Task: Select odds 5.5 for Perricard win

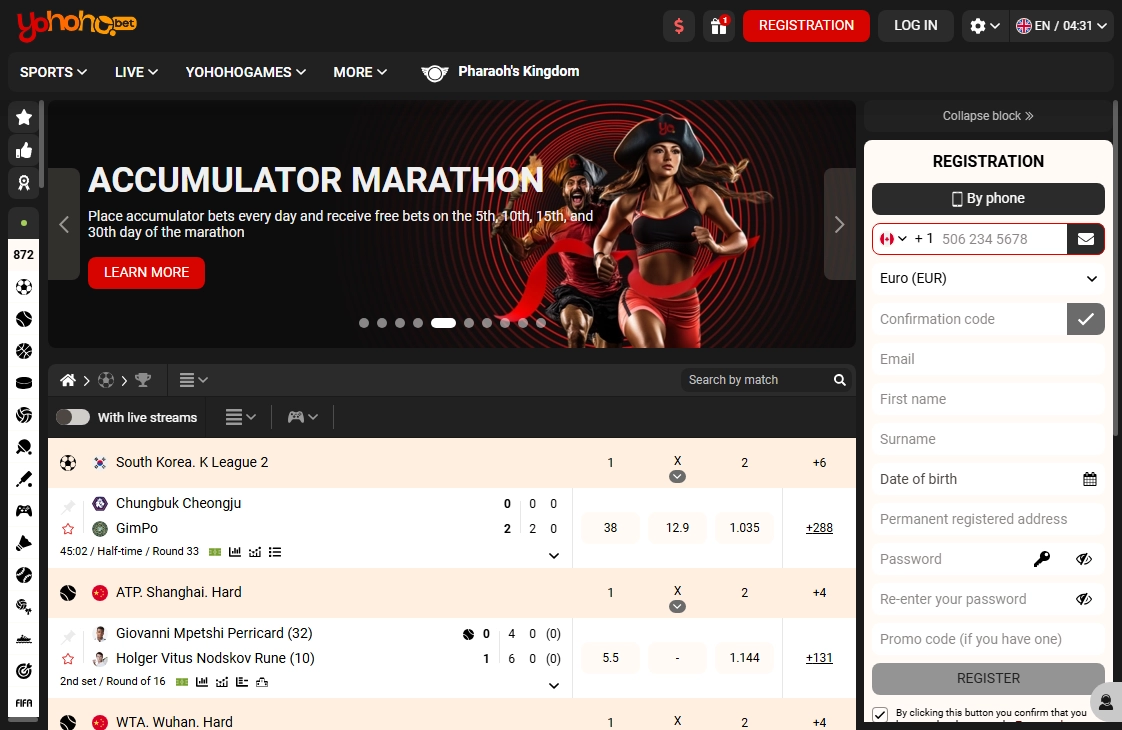Action: [610, 658]
